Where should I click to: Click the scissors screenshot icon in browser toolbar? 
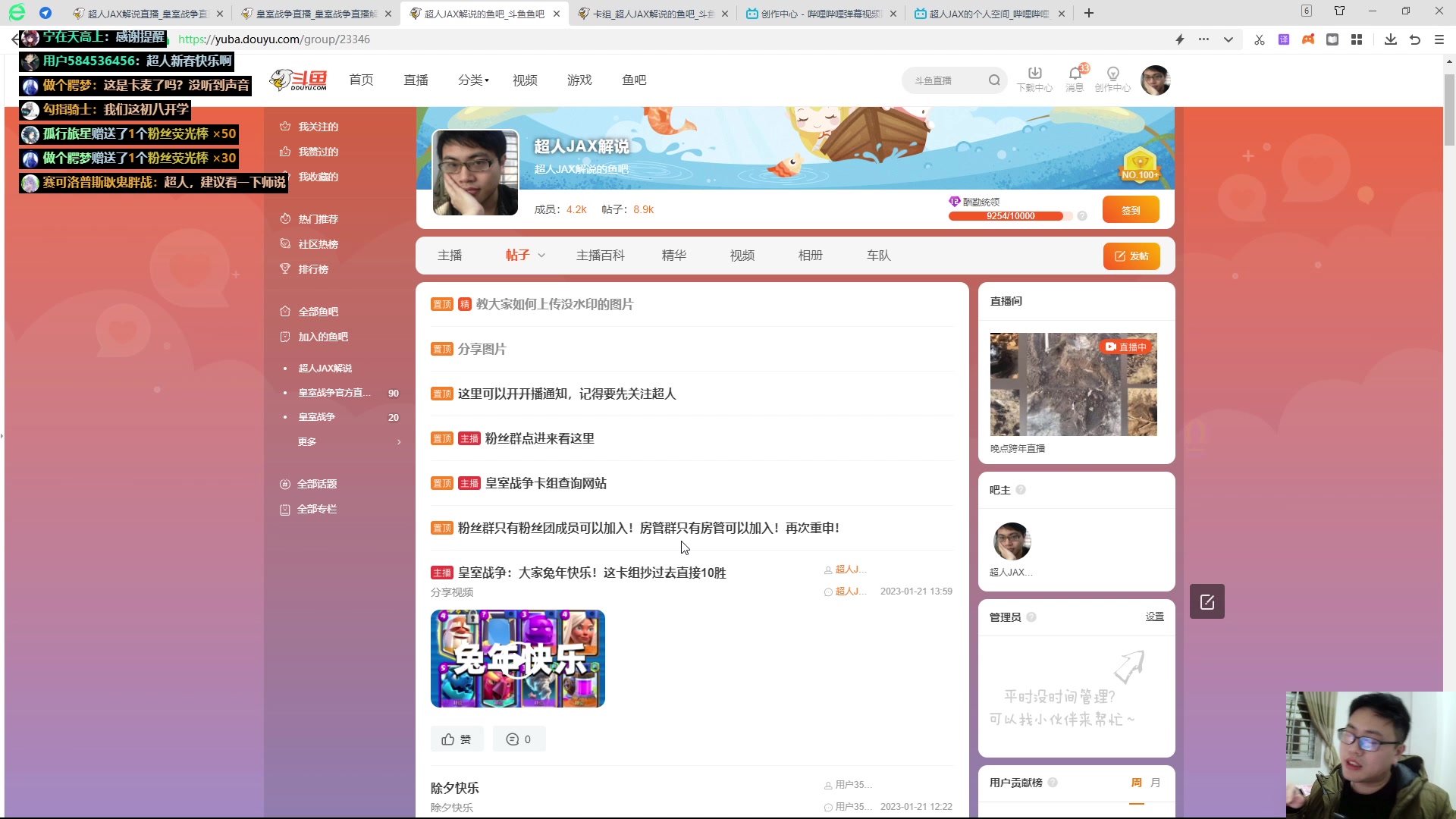[1260, 39]
